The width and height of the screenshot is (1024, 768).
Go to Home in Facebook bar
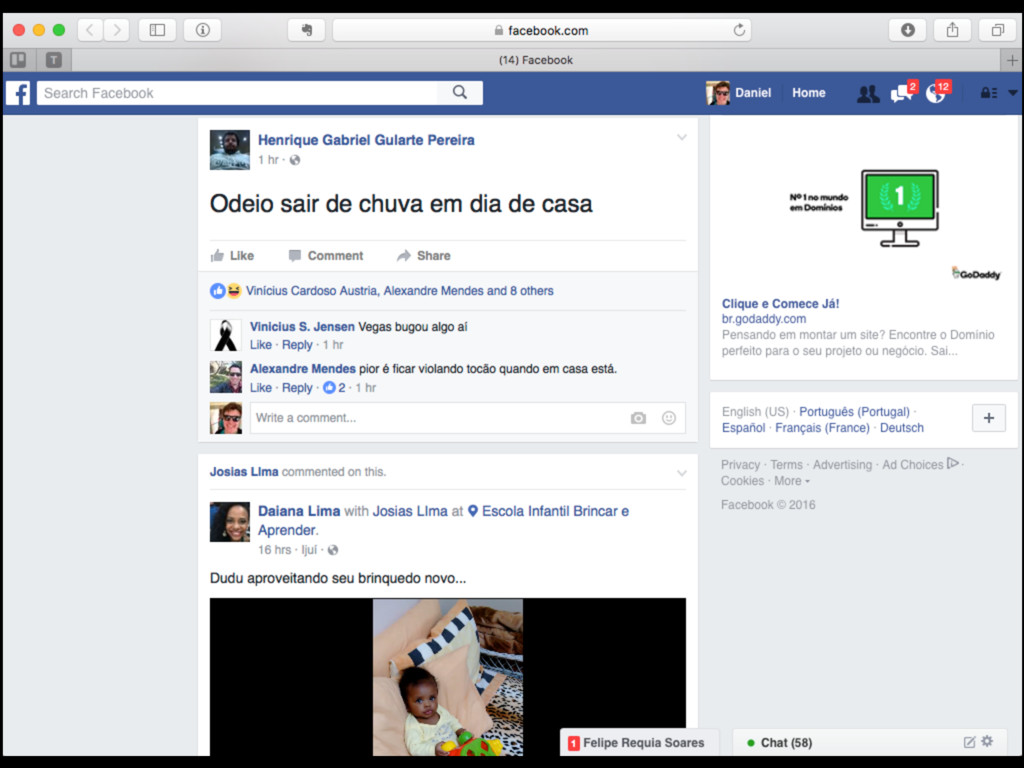pyautogui.click(x=808, y=93)
